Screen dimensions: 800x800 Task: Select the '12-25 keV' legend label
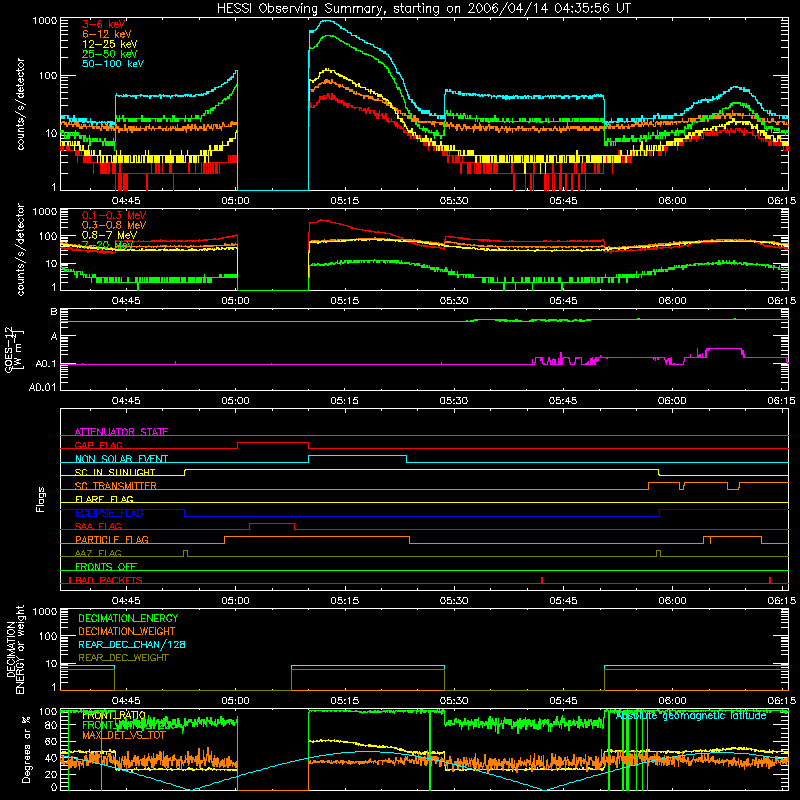[x=110, y=44]
